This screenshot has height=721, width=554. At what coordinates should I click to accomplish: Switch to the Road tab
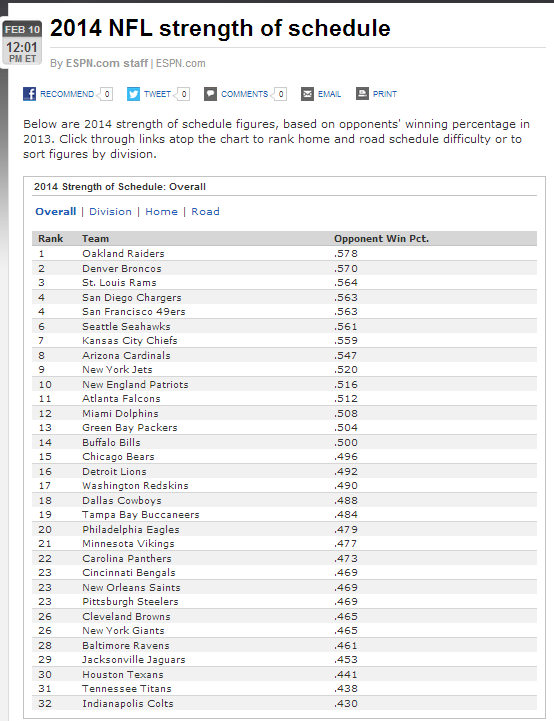pyautogui.click(x=205, y=212)
